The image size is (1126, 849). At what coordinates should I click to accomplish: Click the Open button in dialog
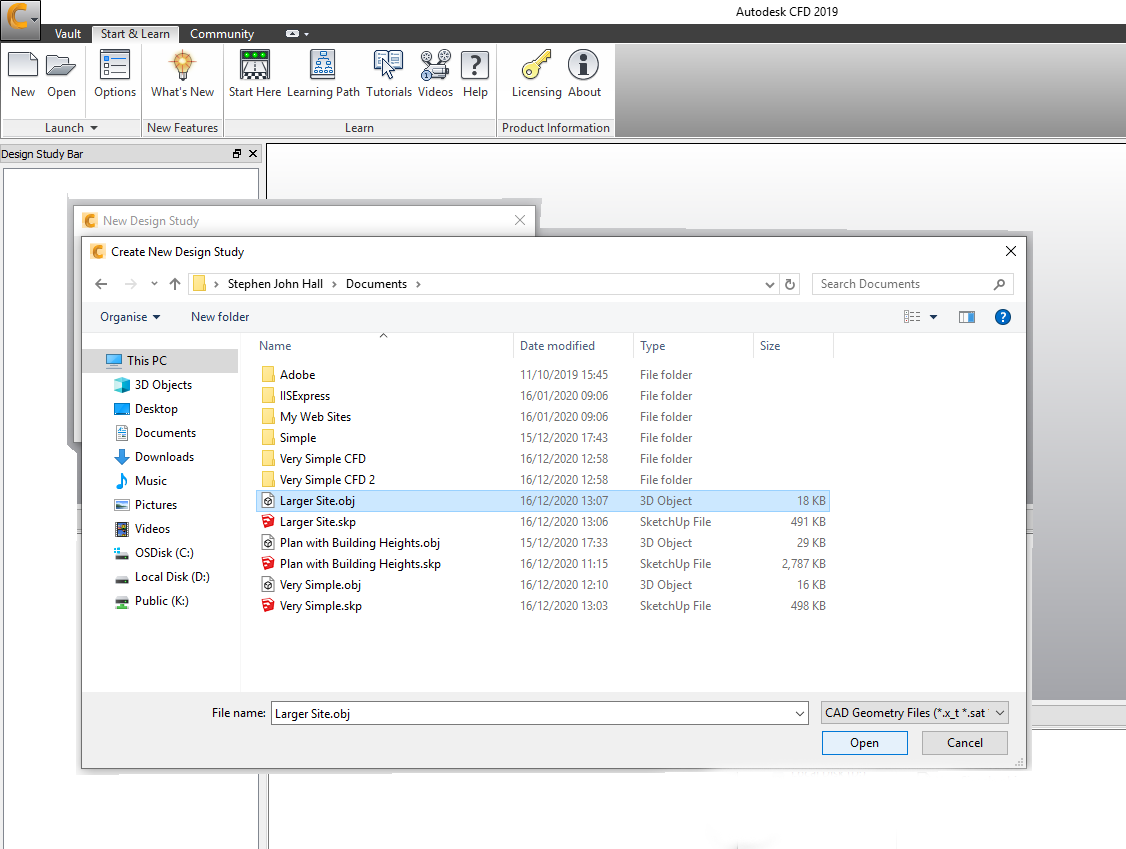(x=864, y=743)
